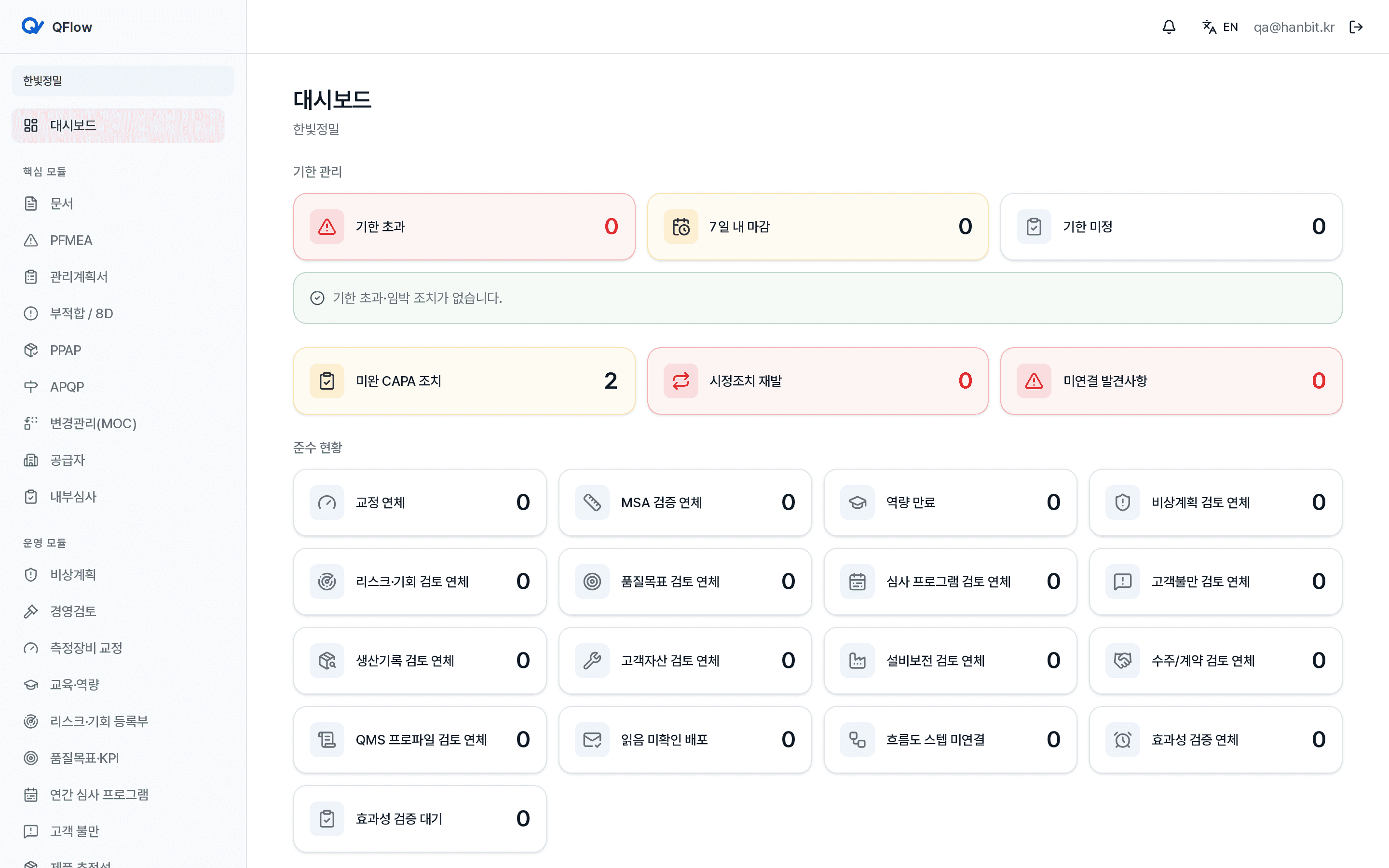Open the 시정조치 재발 card
The height and width of the screenshot is (868, 1389).
pyautogui.click(x=817, y=381)
